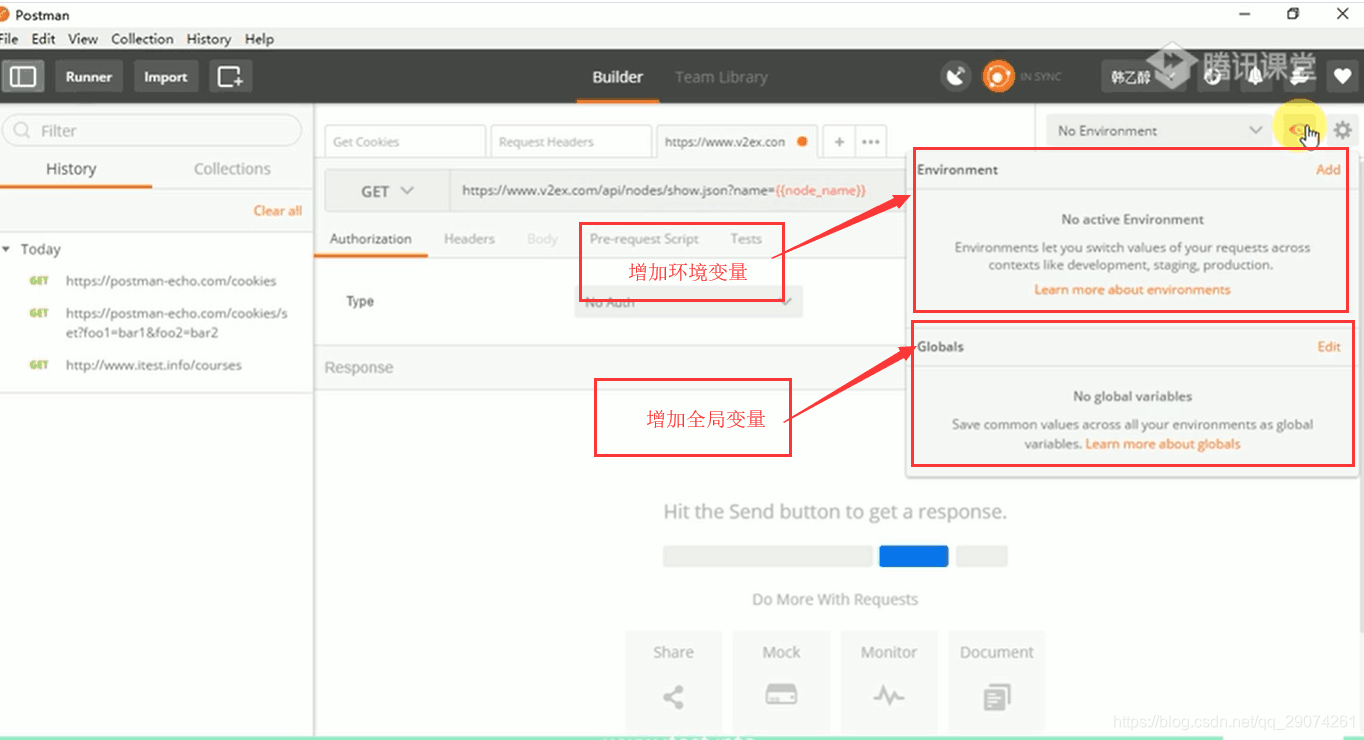Open the View menu
This screenshot has height=740, width=1364.
[x=83, y=39]
